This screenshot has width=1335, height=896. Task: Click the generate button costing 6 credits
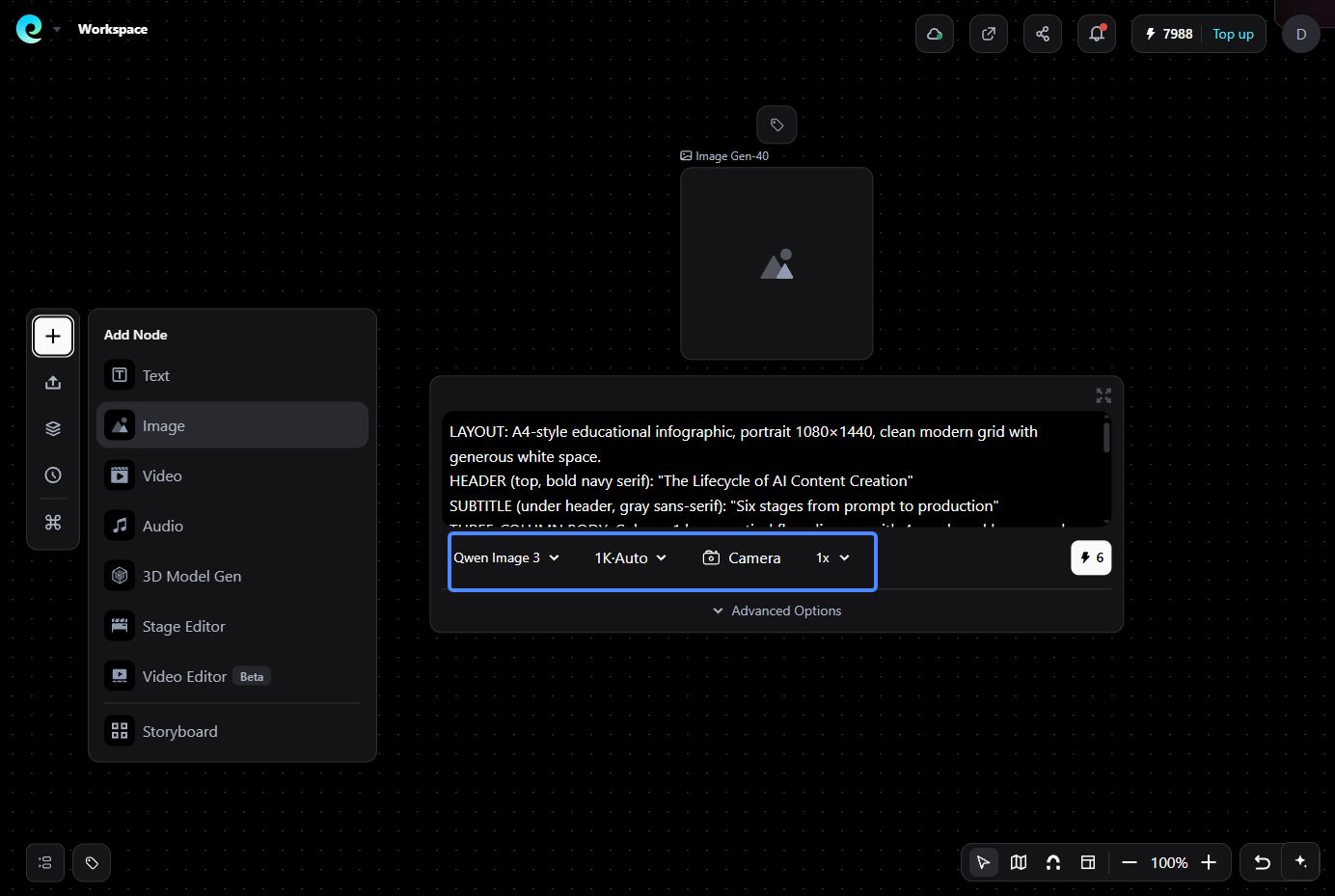tap(1091, 557)
